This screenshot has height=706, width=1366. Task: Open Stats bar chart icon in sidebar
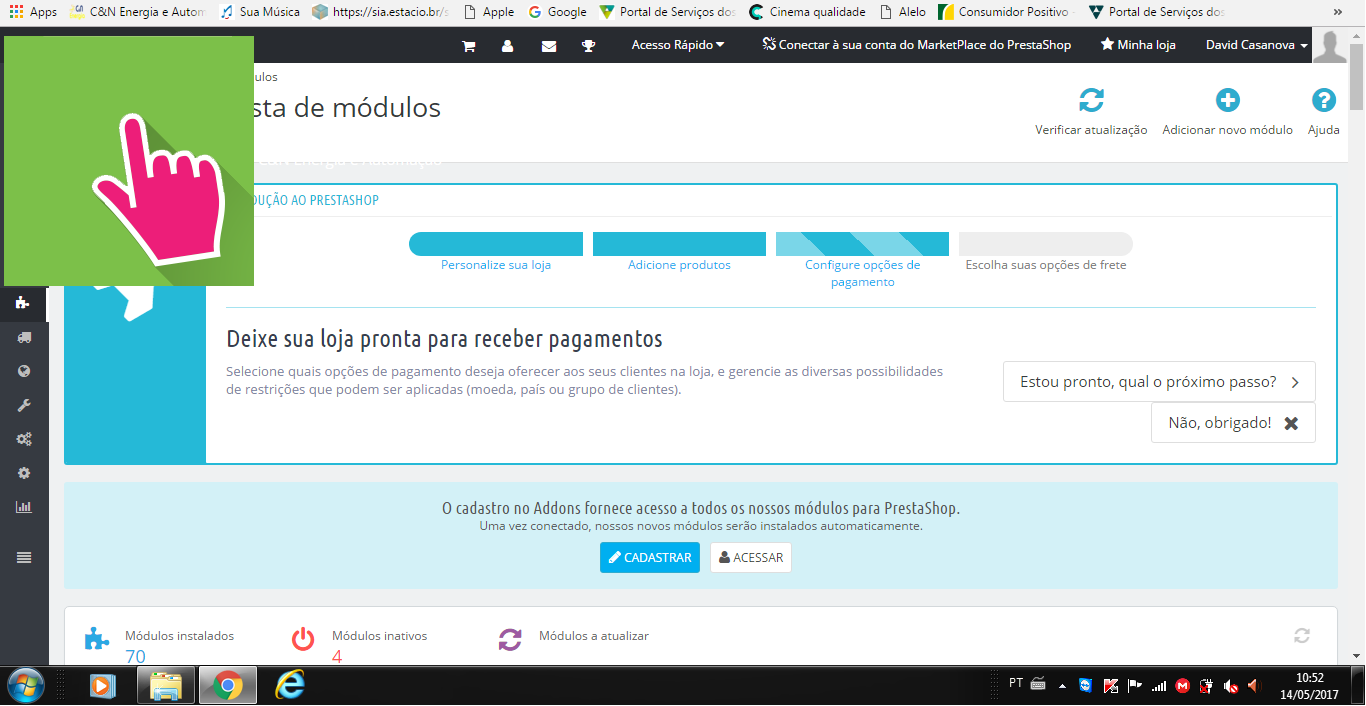[x=24, y=507]
